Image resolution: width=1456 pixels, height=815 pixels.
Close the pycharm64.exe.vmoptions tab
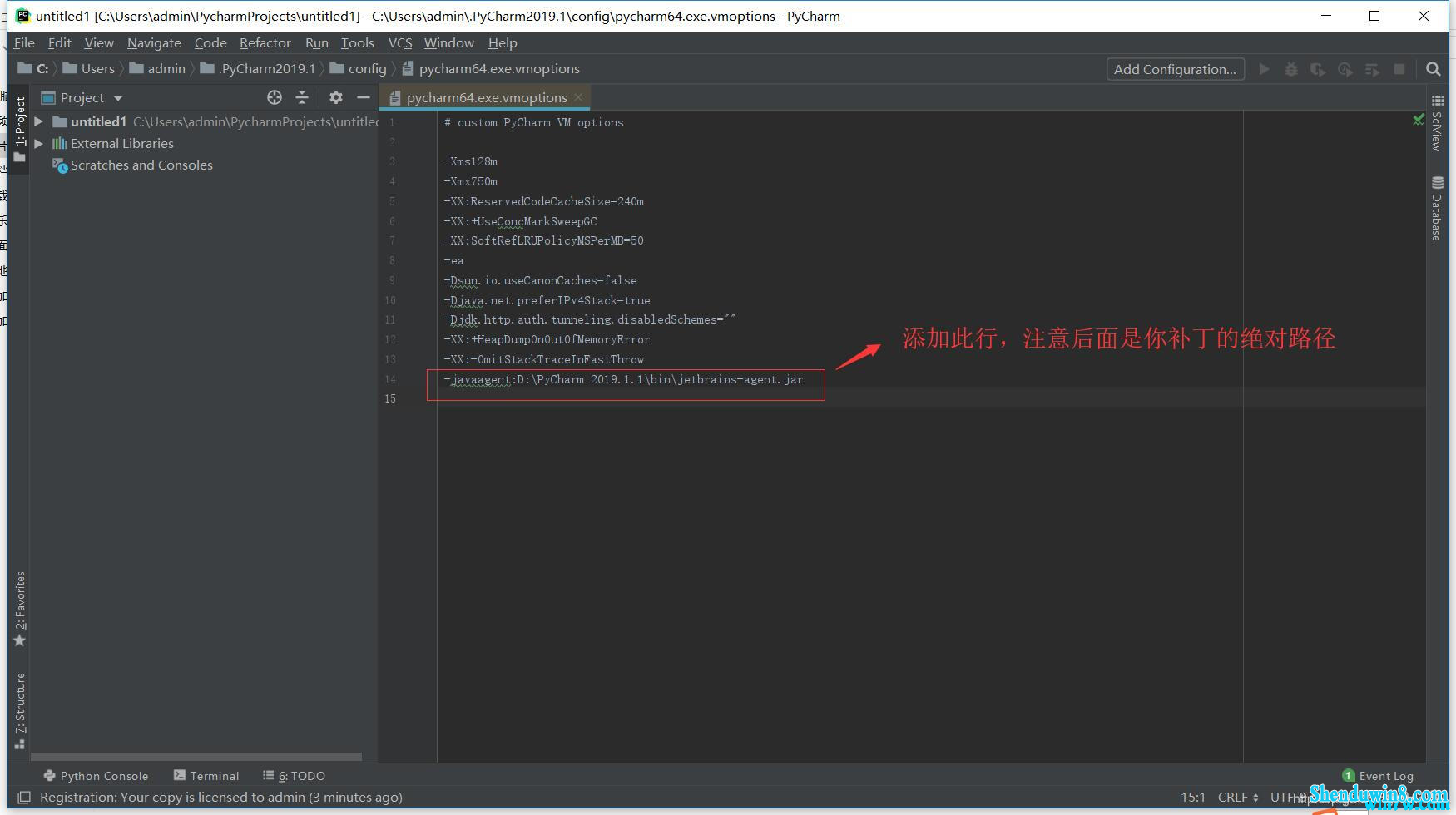578,97
